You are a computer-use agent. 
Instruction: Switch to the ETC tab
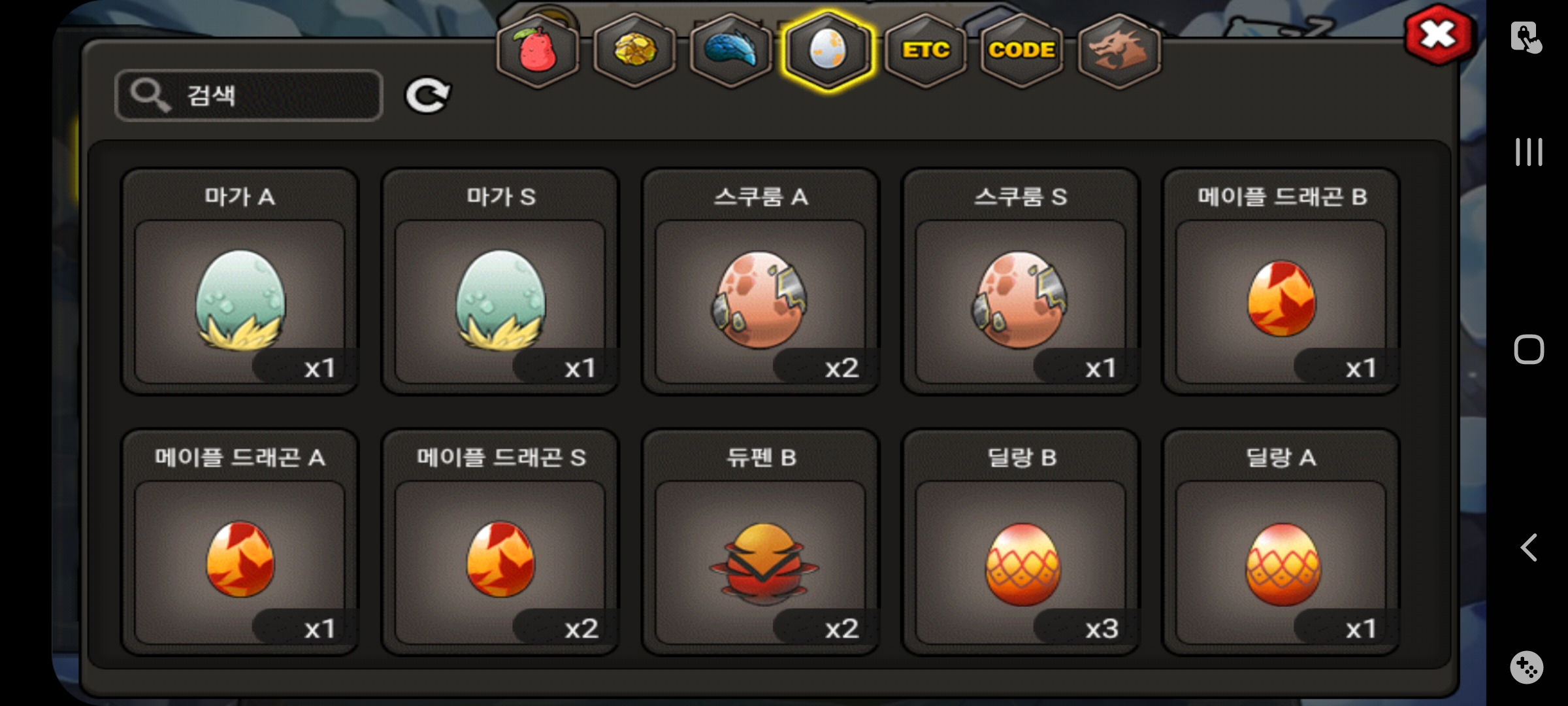click(925, 50)
